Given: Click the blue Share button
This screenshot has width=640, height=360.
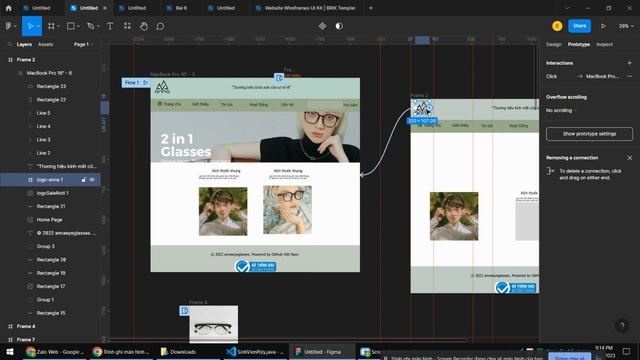Looking at the screenshot, I should click(579, 26).
